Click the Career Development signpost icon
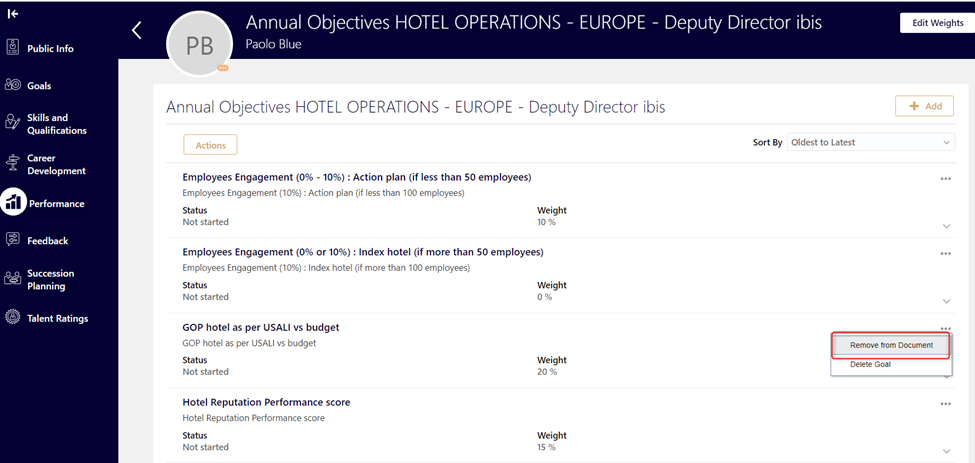 (x=12, y=163)
